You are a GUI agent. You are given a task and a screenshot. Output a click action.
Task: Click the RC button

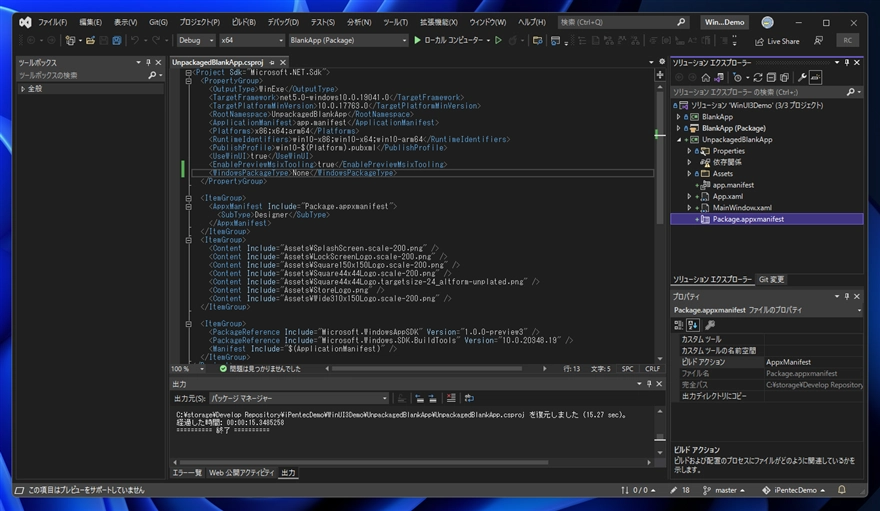tap(847, 40)
